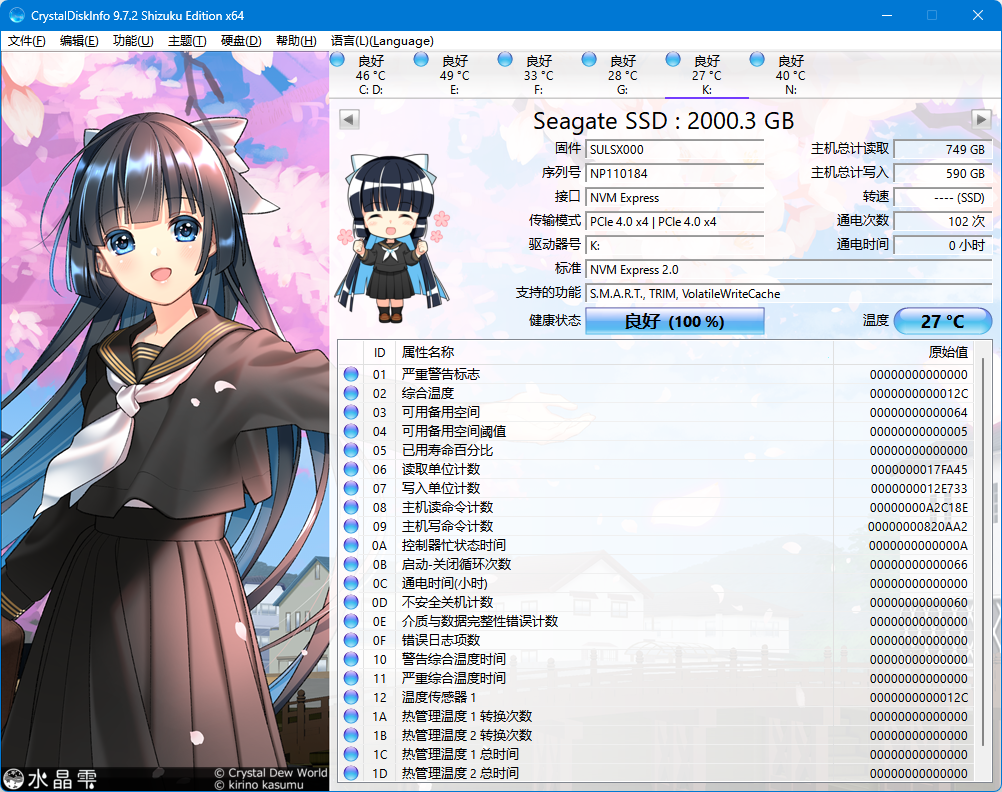Select the 错误日志项数 attribute row
Screen dimensions: 1002x792
pyautogui.click(x=656, y=640)
